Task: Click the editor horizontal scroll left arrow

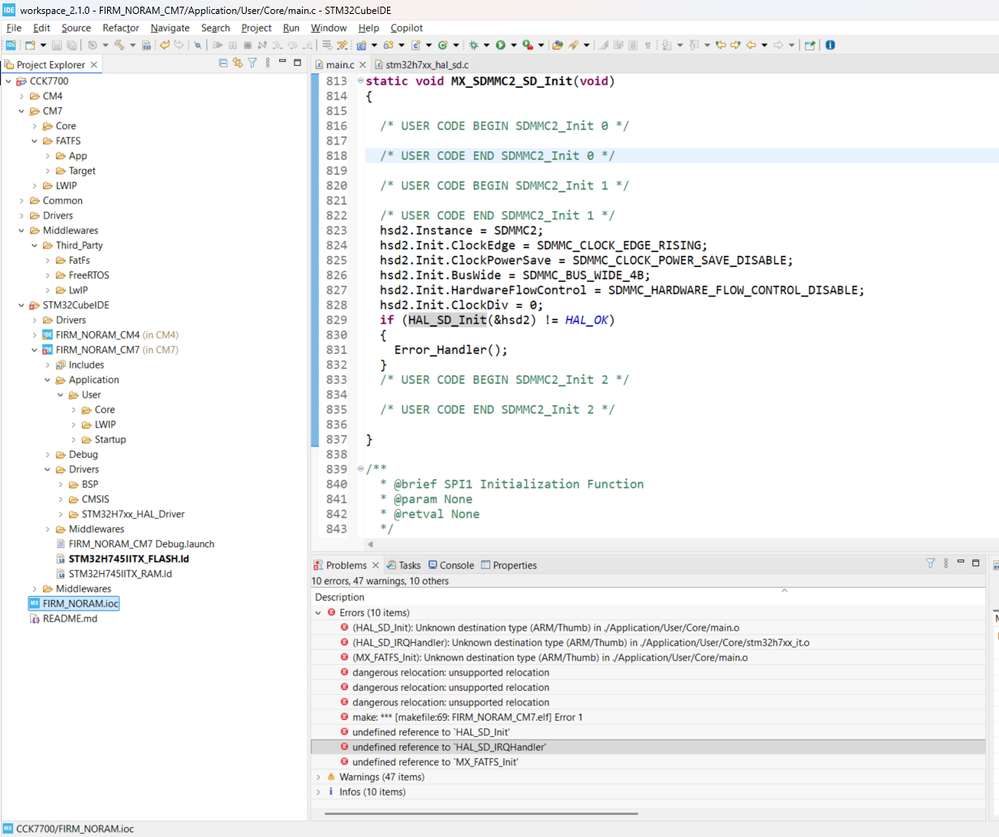Action: pos(370,544)
